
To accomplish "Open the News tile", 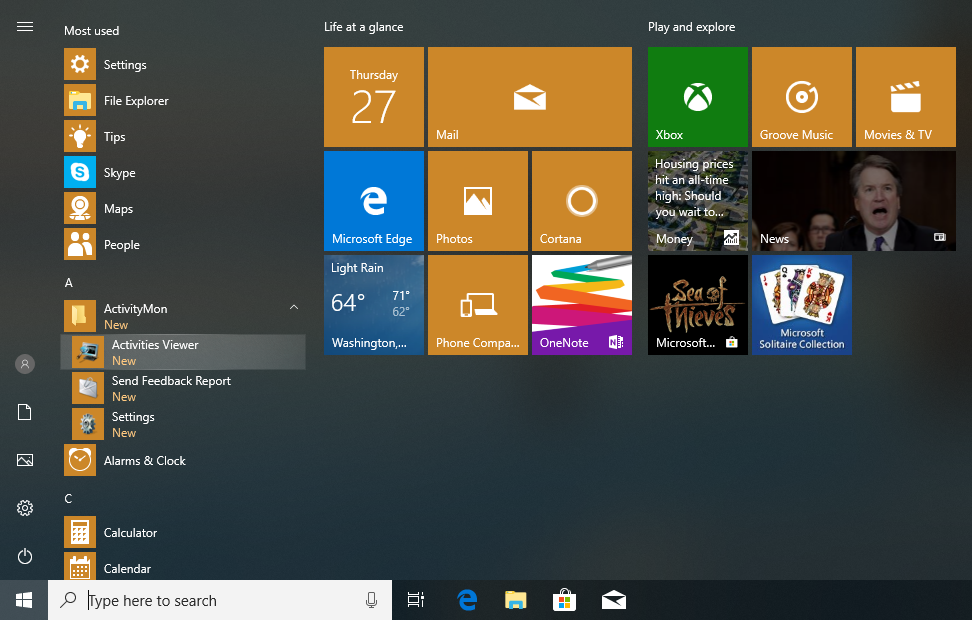I will [854, 201].
